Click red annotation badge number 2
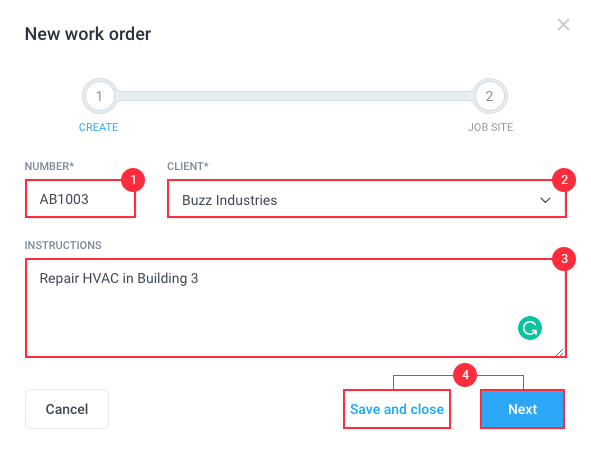Image resolution: width=591 pixels, height=454 pixels. [x=564, y=180]
